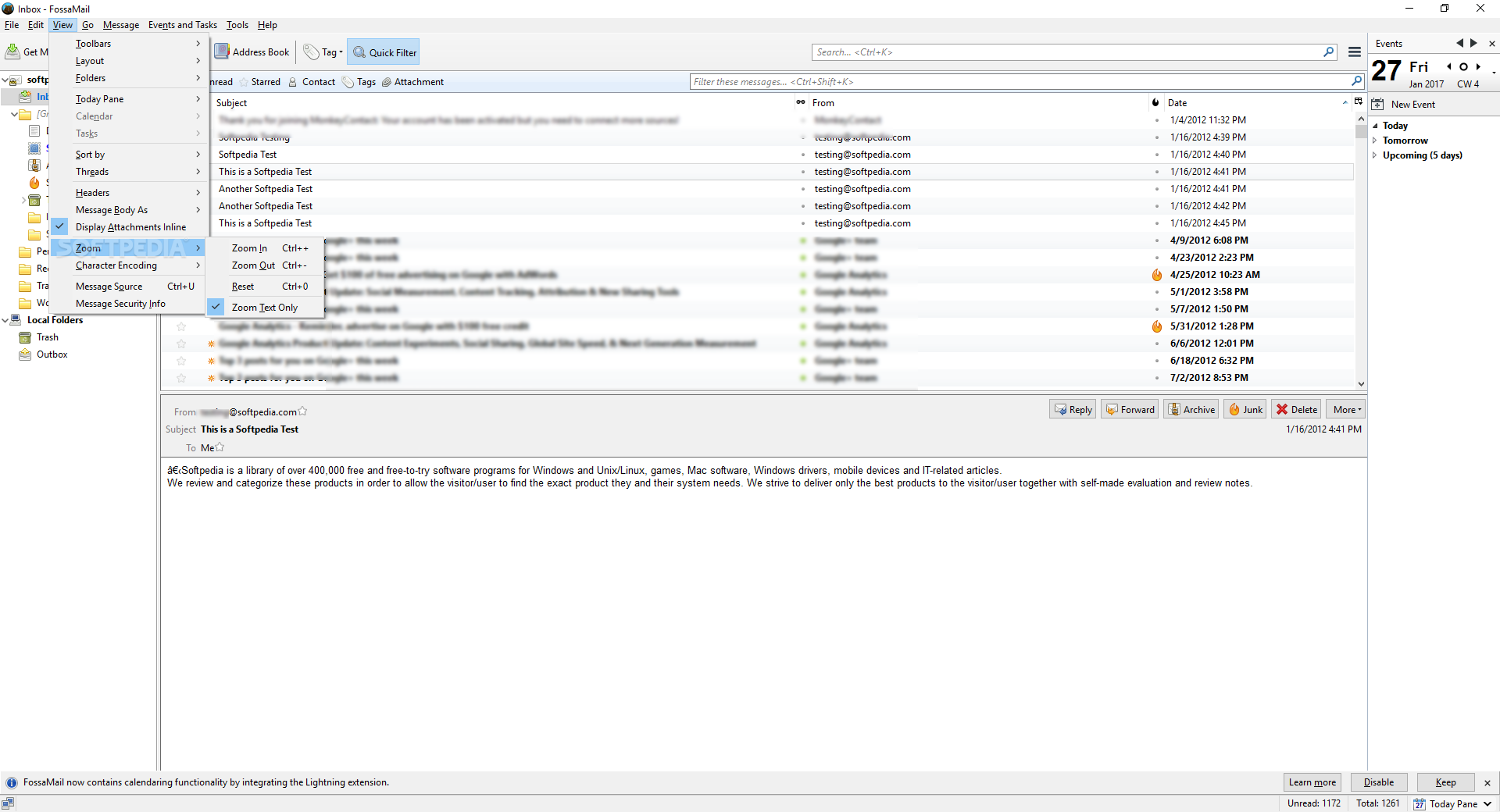Toggle Today Pane from status bar

1452,803
